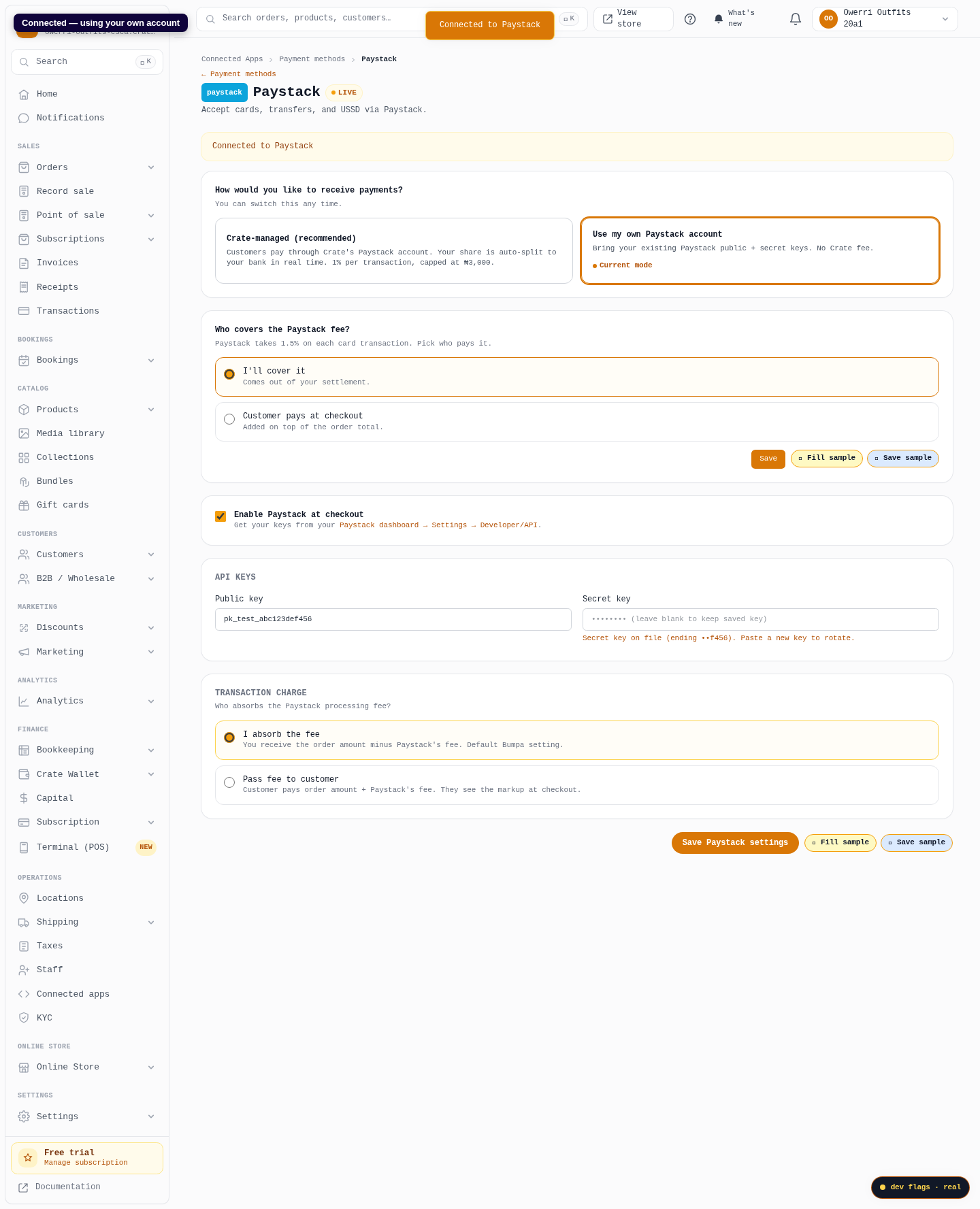Select the "I'll cover it" radio option

[229, 374]
